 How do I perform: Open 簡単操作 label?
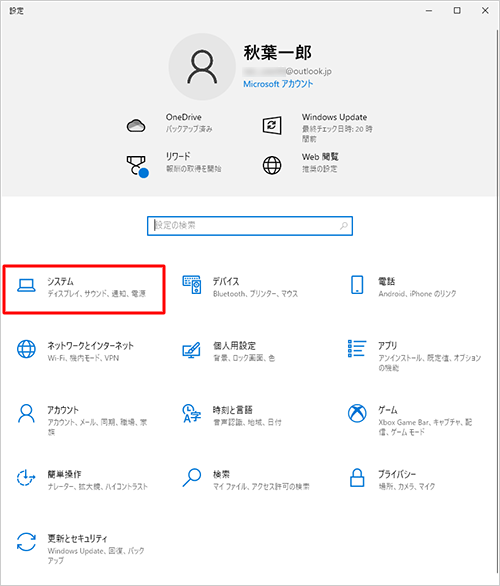[64, 474]
